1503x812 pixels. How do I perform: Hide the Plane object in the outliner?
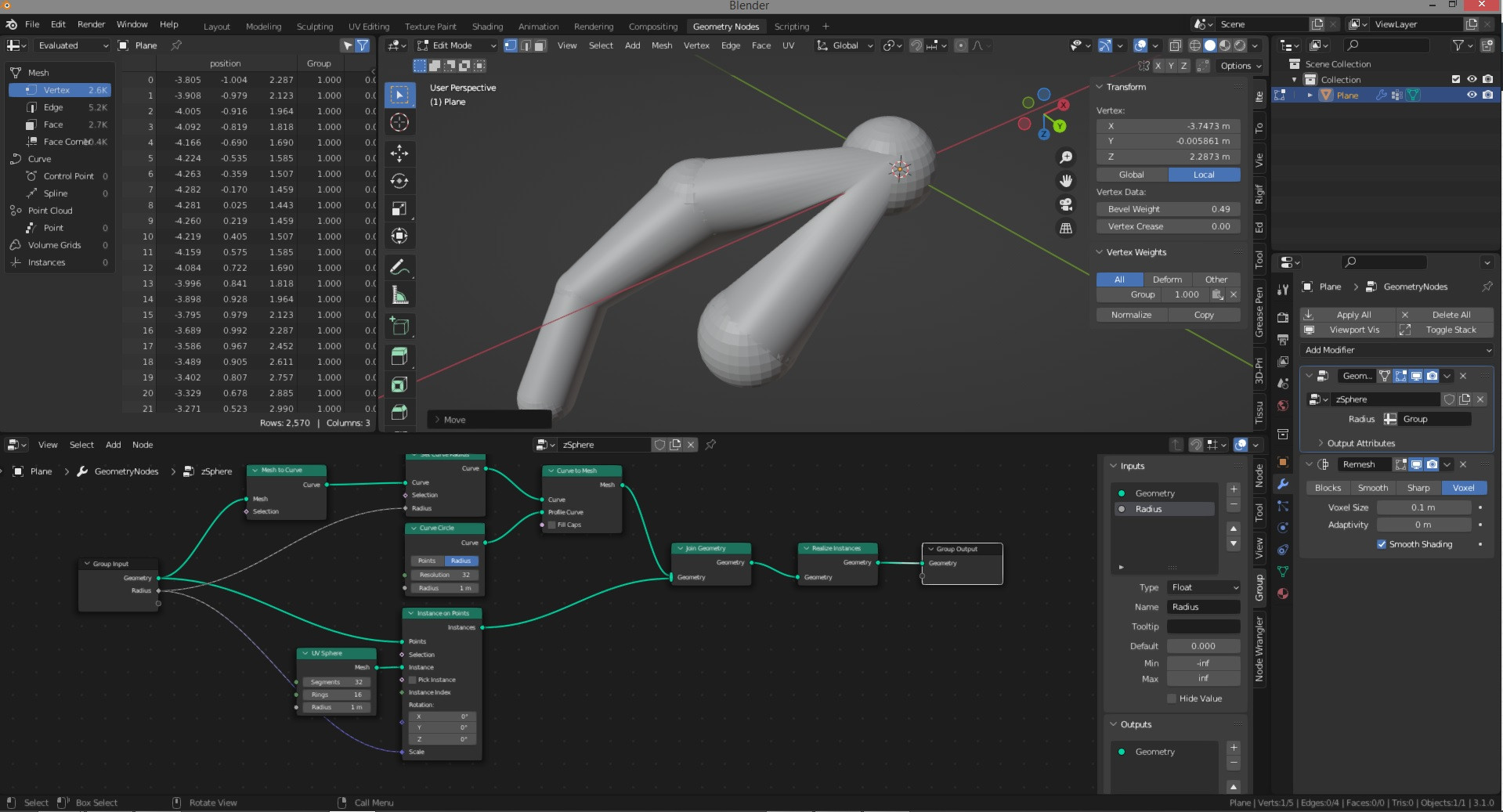[1472, 95]
